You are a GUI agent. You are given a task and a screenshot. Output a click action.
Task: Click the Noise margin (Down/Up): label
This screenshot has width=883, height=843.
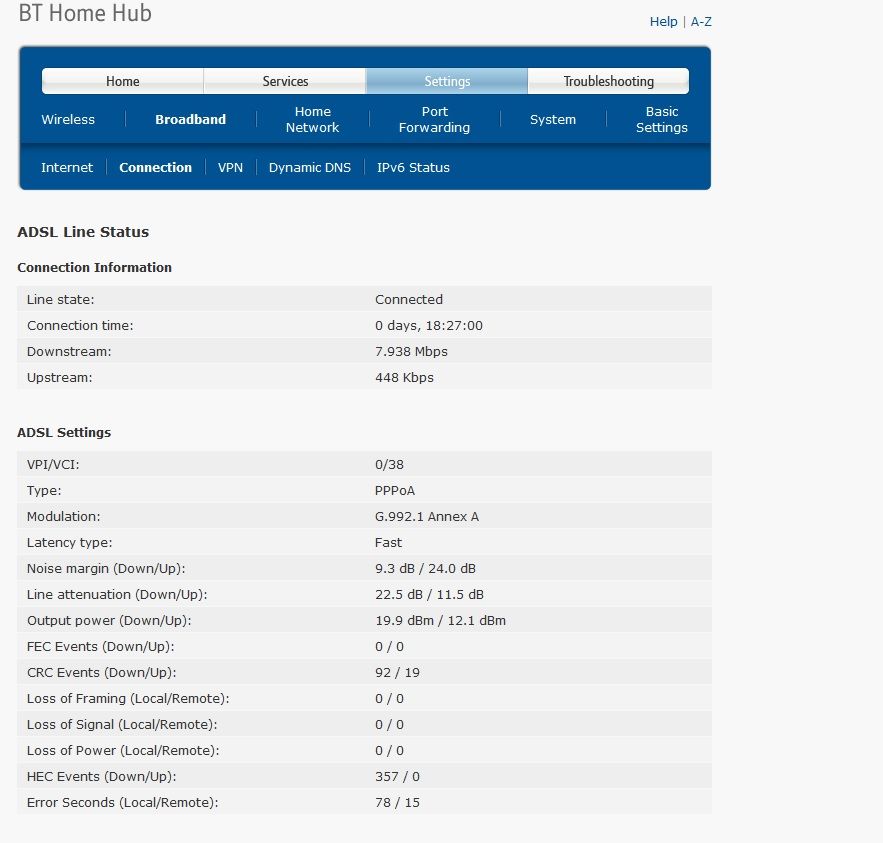coord(106,568)
